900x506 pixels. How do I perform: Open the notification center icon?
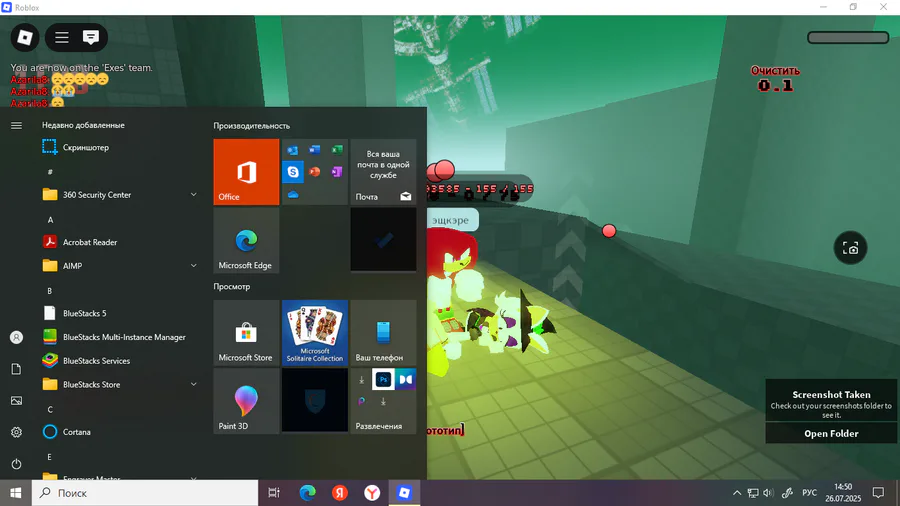pyautogui.click(x=878, y=493)
